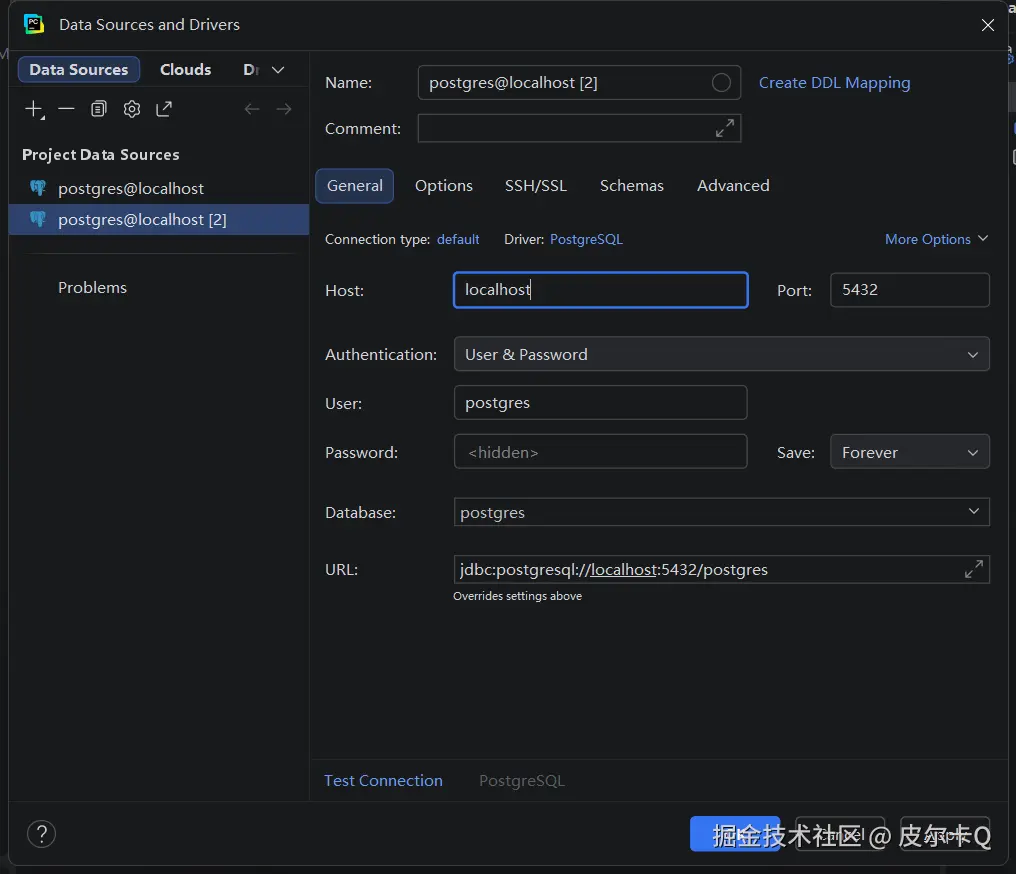The width and height of the screenshot is (1016, 874).
Task: Remove the selected data source with minus icon
Action: click(x=66, y=109)
